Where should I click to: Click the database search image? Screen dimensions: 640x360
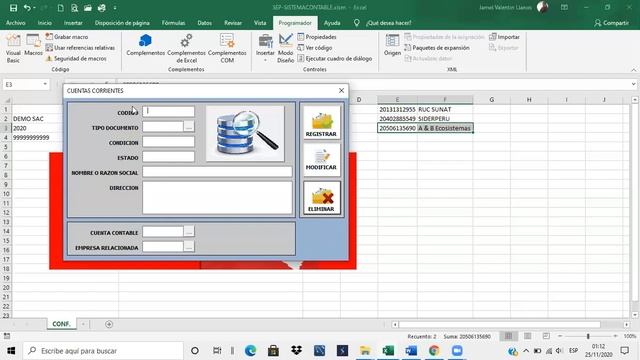[x=245, y=133]
